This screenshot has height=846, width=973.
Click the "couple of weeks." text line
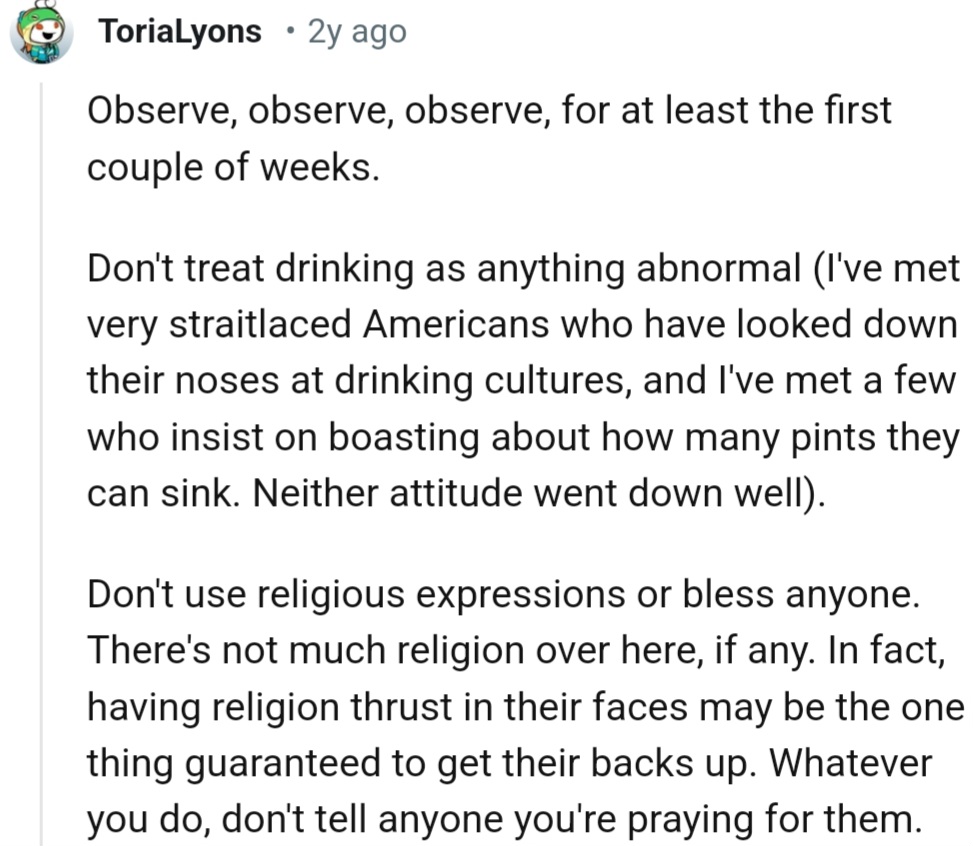(233, 165)
